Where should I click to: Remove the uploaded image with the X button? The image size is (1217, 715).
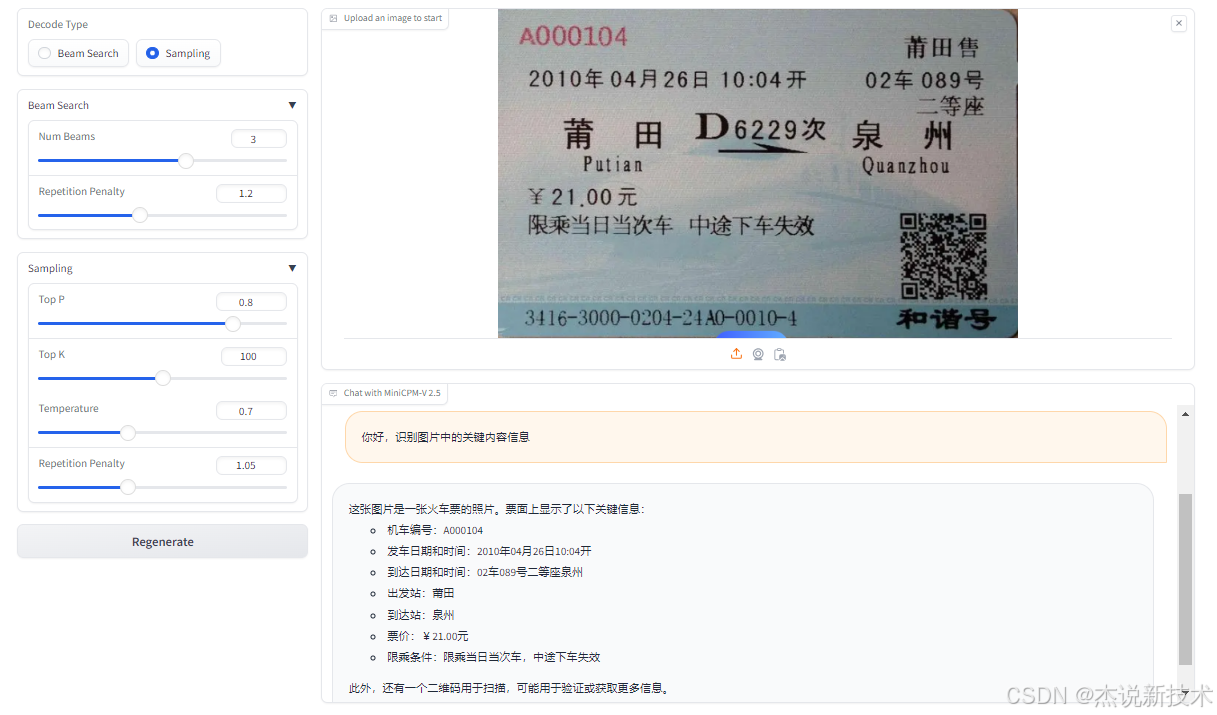pos(1179,23)
